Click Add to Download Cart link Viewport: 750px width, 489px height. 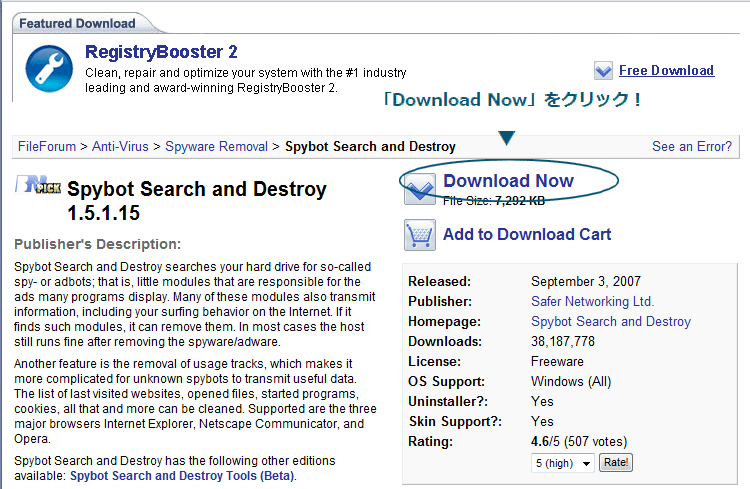click(x=527, y=234)
